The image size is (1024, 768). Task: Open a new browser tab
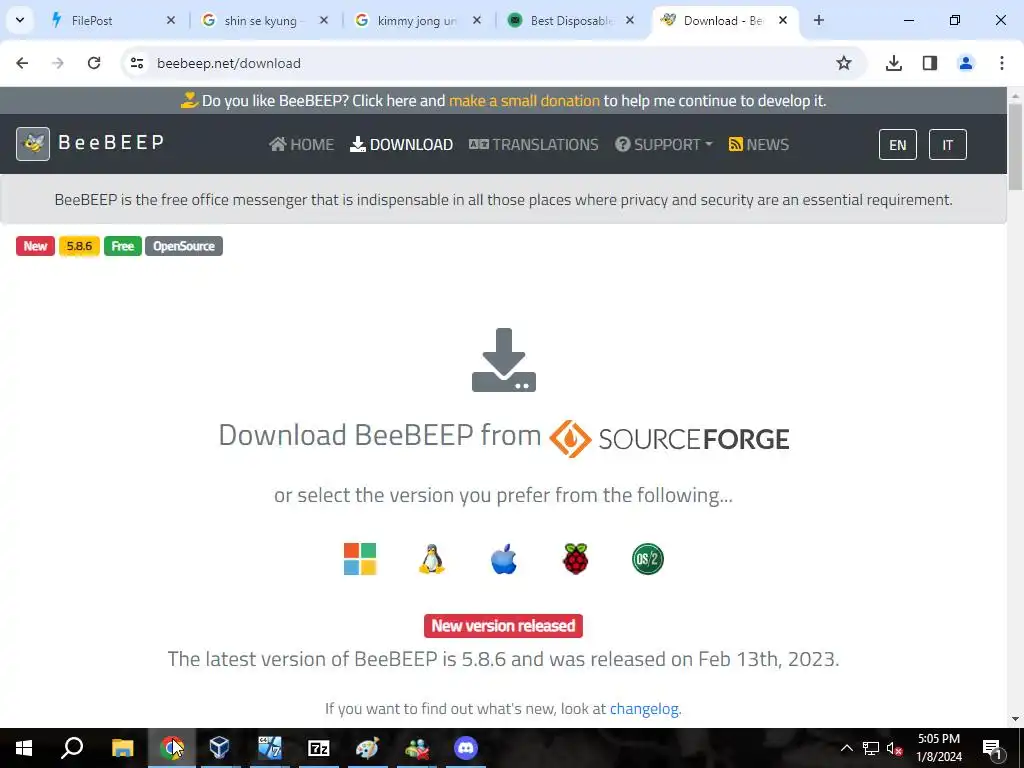tap(819, 20)
